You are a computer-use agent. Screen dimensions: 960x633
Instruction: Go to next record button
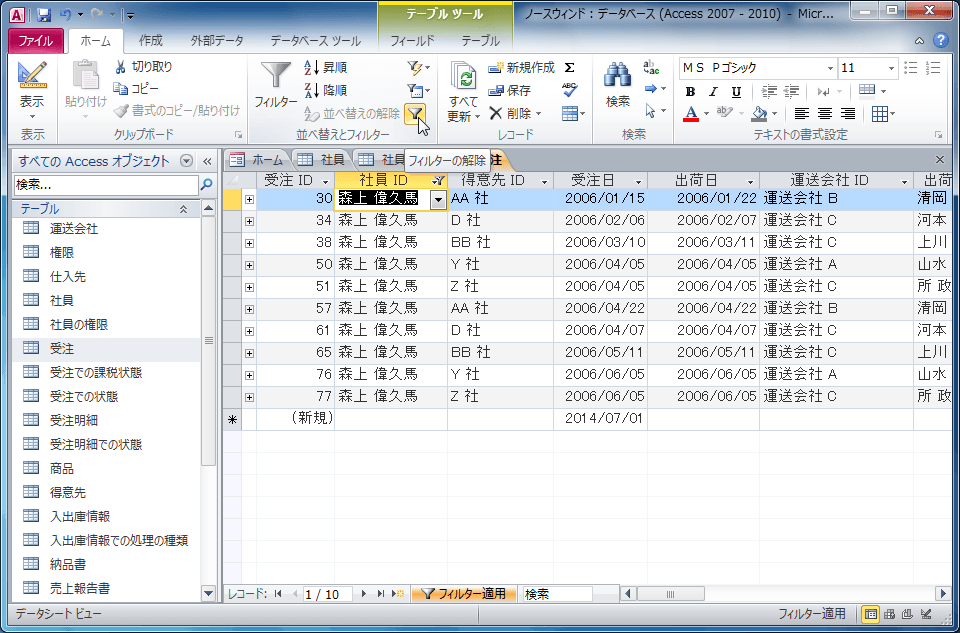pos(364,593)
